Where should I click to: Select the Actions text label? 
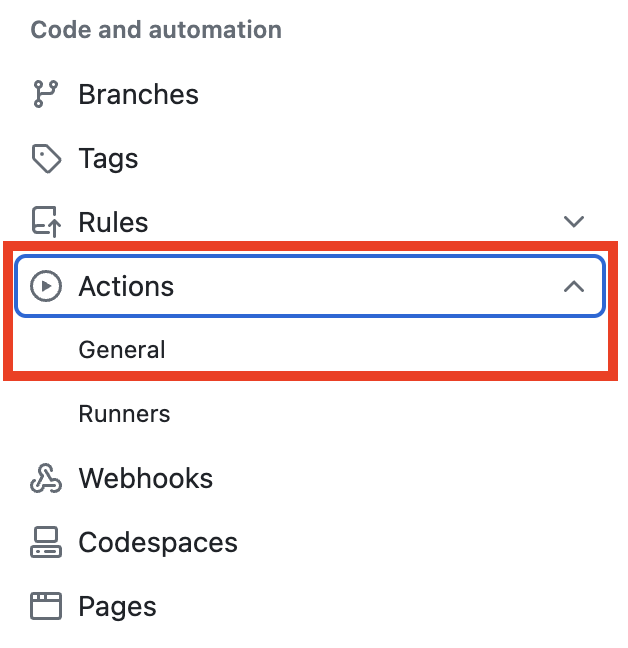126,286
